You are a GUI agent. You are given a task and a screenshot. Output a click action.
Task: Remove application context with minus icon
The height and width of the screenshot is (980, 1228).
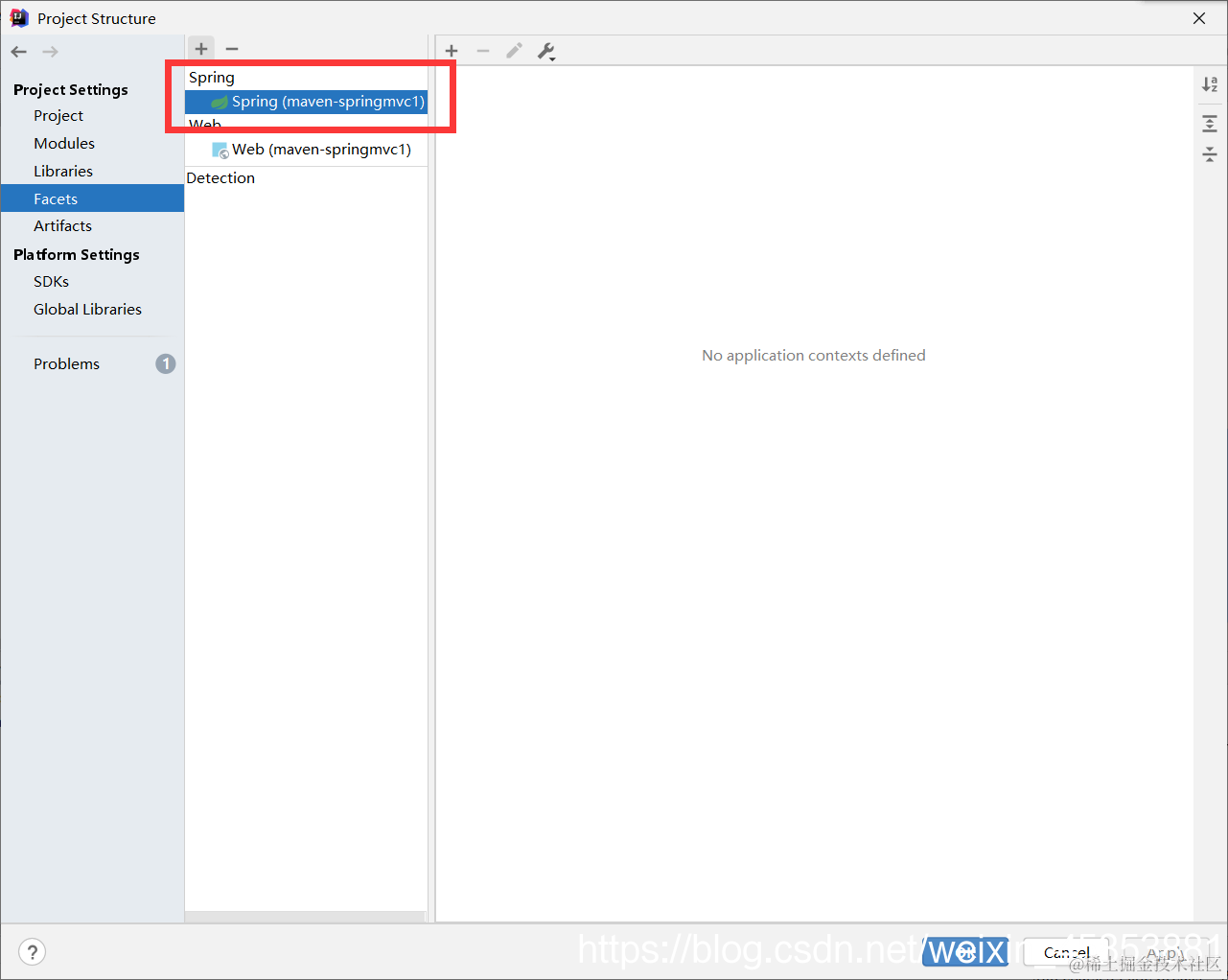click(x=483, y=51)
